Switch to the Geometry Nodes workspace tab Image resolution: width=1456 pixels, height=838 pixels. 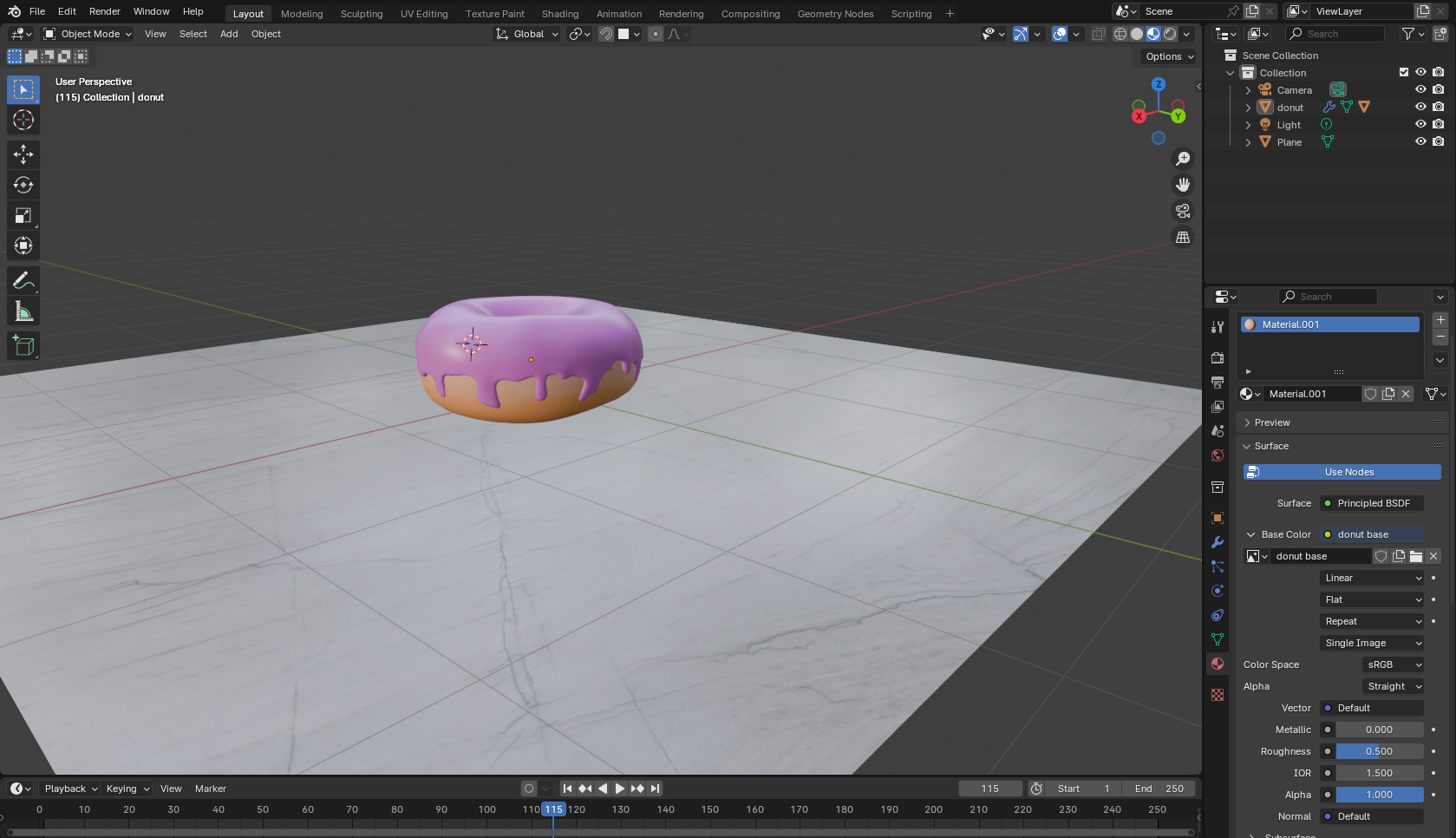click(836, 14)
